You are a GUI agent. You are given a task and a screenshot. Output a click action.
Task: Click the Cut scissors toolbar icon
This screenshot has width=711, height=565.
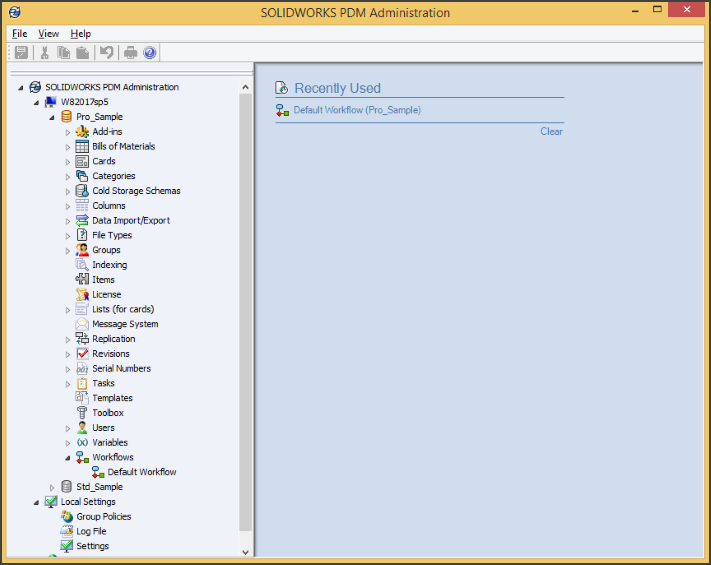(x=44, y=53)
